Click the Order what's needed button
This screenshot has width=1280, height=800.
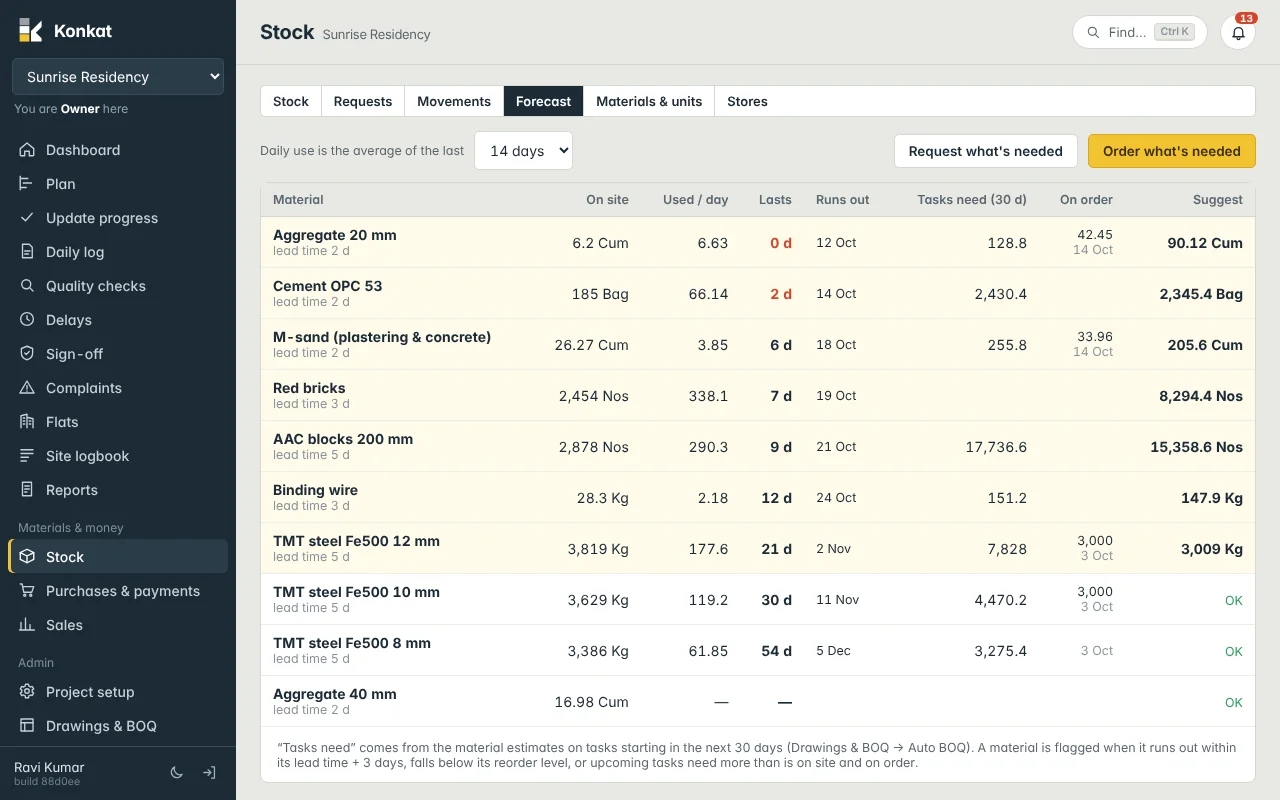(1172, 151)
